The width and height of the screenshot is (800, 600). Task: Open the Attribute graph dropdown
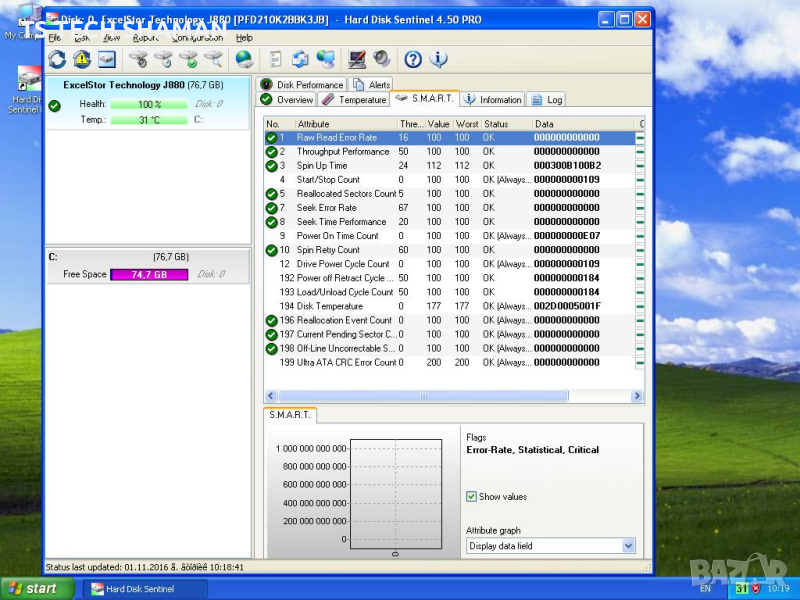pyautogui.click(x=628, y=546)
